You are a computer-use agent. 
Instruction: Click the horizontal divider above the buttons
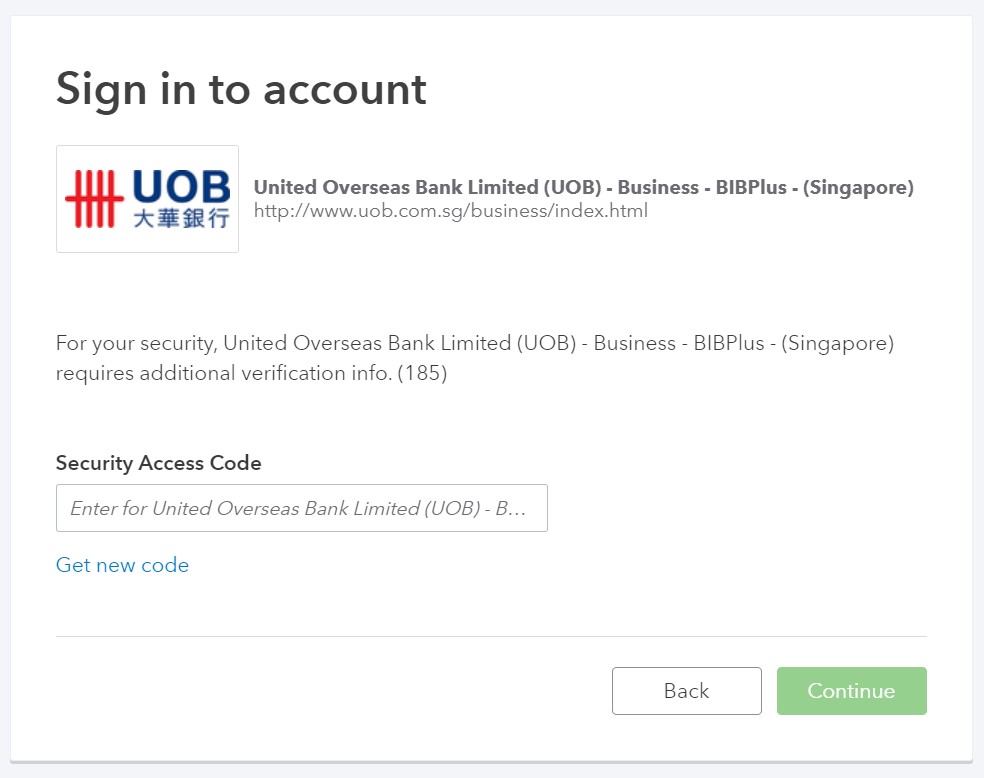(491, 636)
